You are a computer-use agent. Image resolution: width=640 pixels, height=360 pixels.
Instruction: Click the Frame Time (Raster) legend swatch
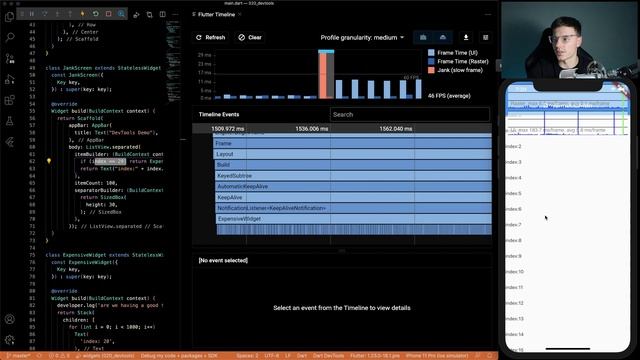click(431, 61)
